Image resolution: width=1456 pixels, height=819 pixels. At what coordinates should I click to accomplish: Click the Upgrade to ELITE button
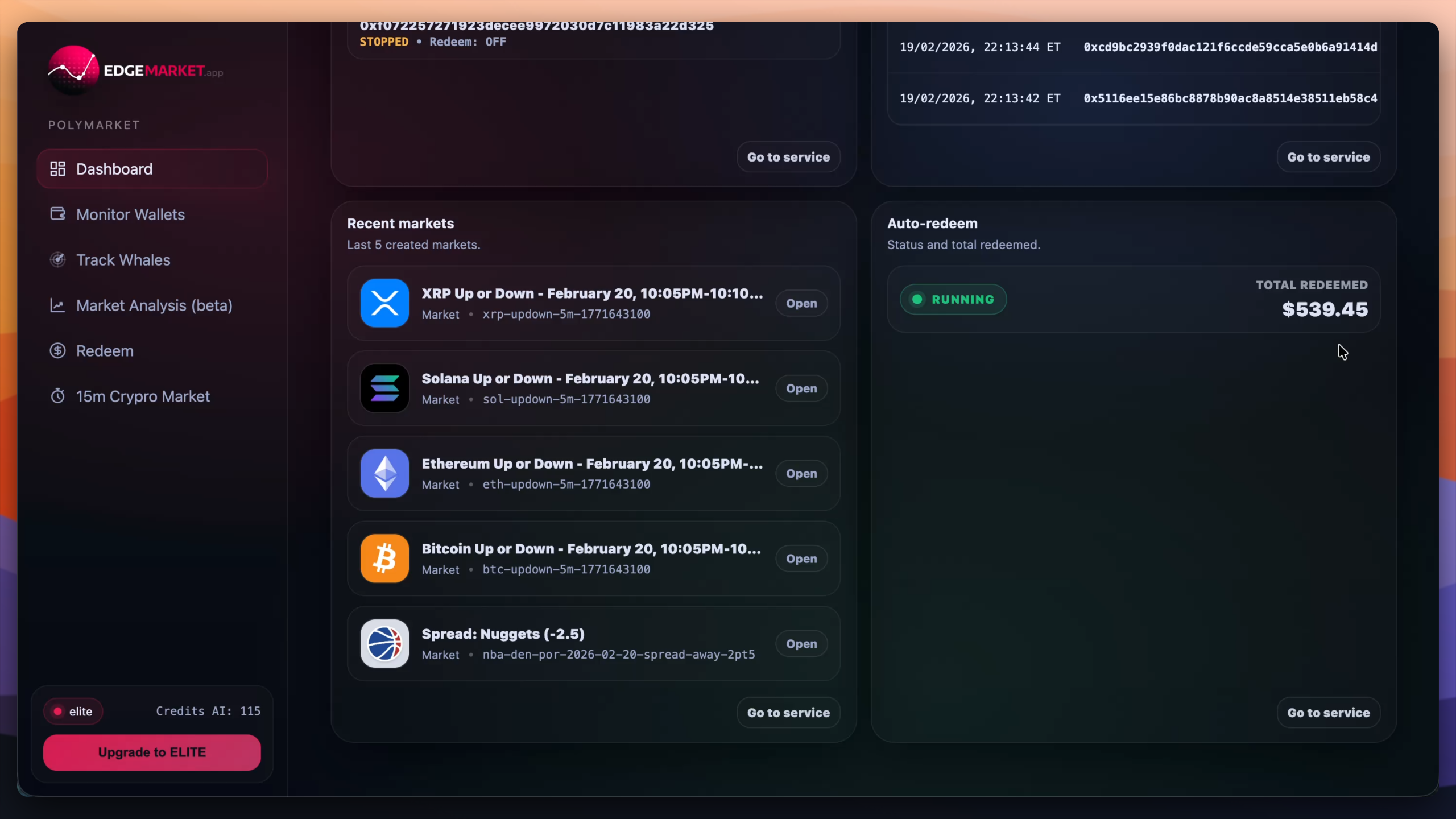tap(151, 752)
